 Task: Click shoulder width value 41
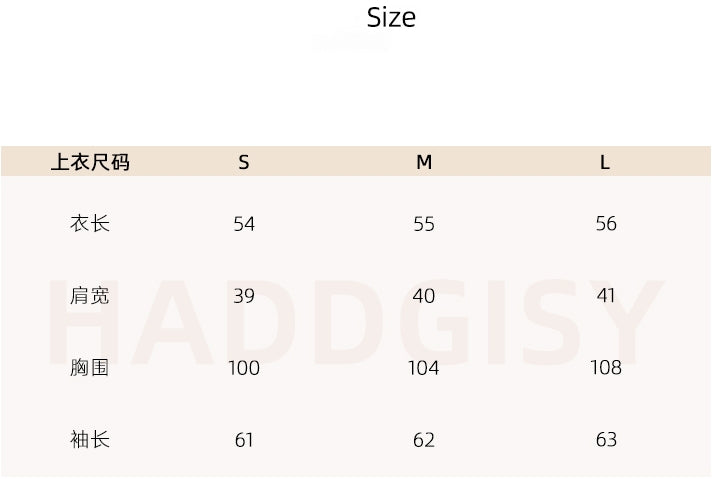tap(606, 296)
